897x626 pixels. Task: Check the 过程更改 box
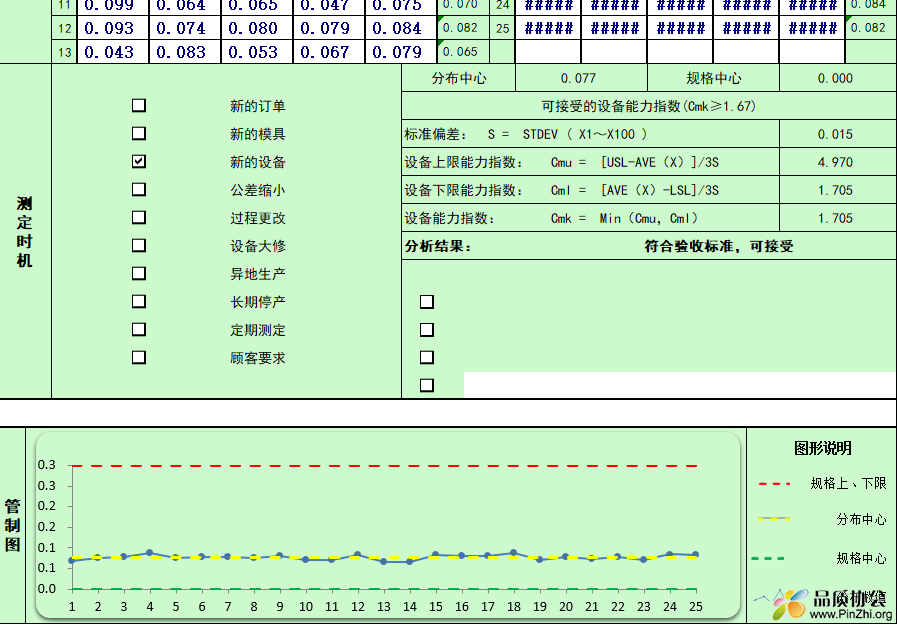tap(138, 217)
